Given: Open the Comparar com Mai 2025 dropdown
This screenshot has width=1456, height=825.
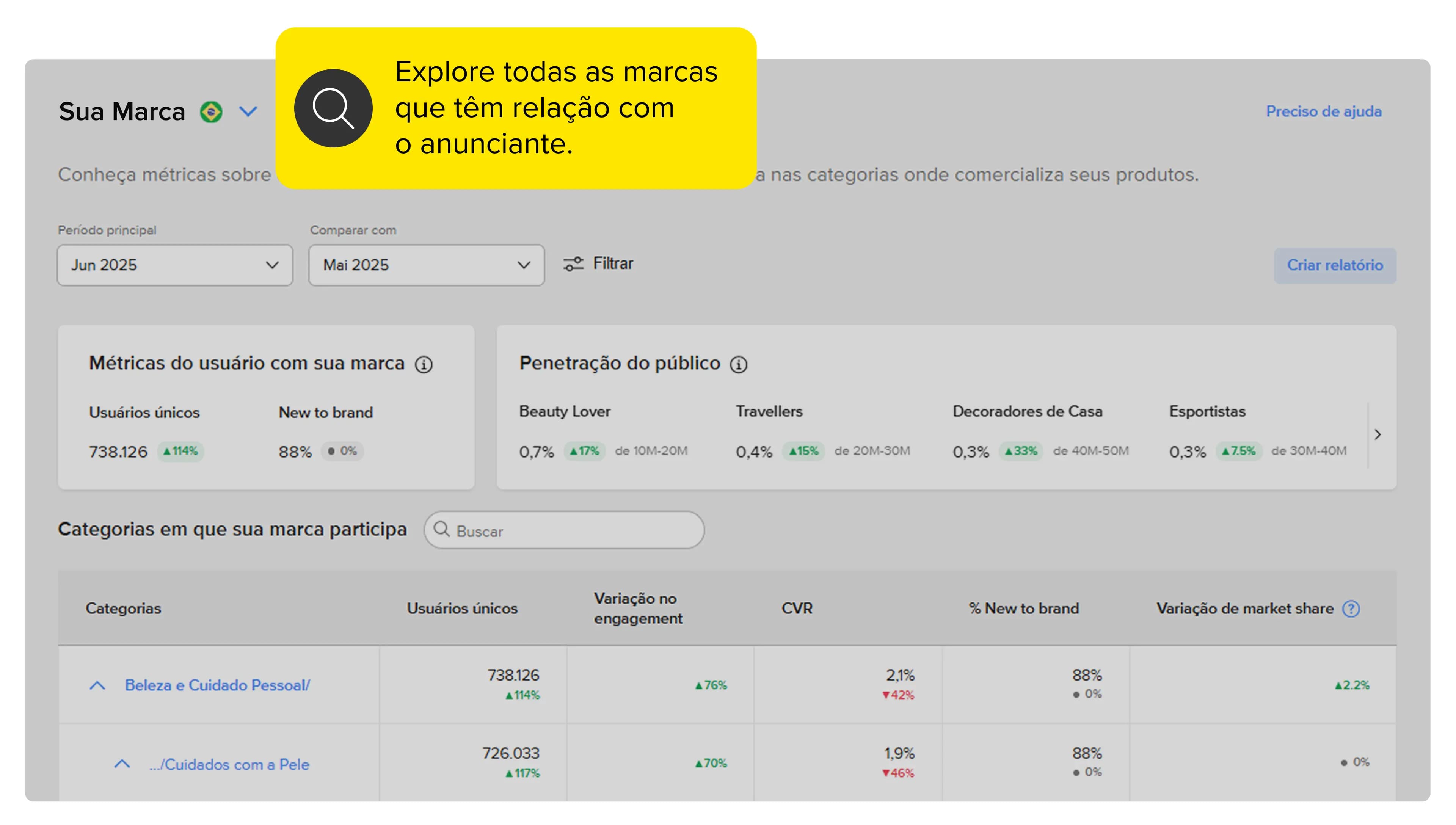Looking at the screenshot, I should tap(427, 265).
